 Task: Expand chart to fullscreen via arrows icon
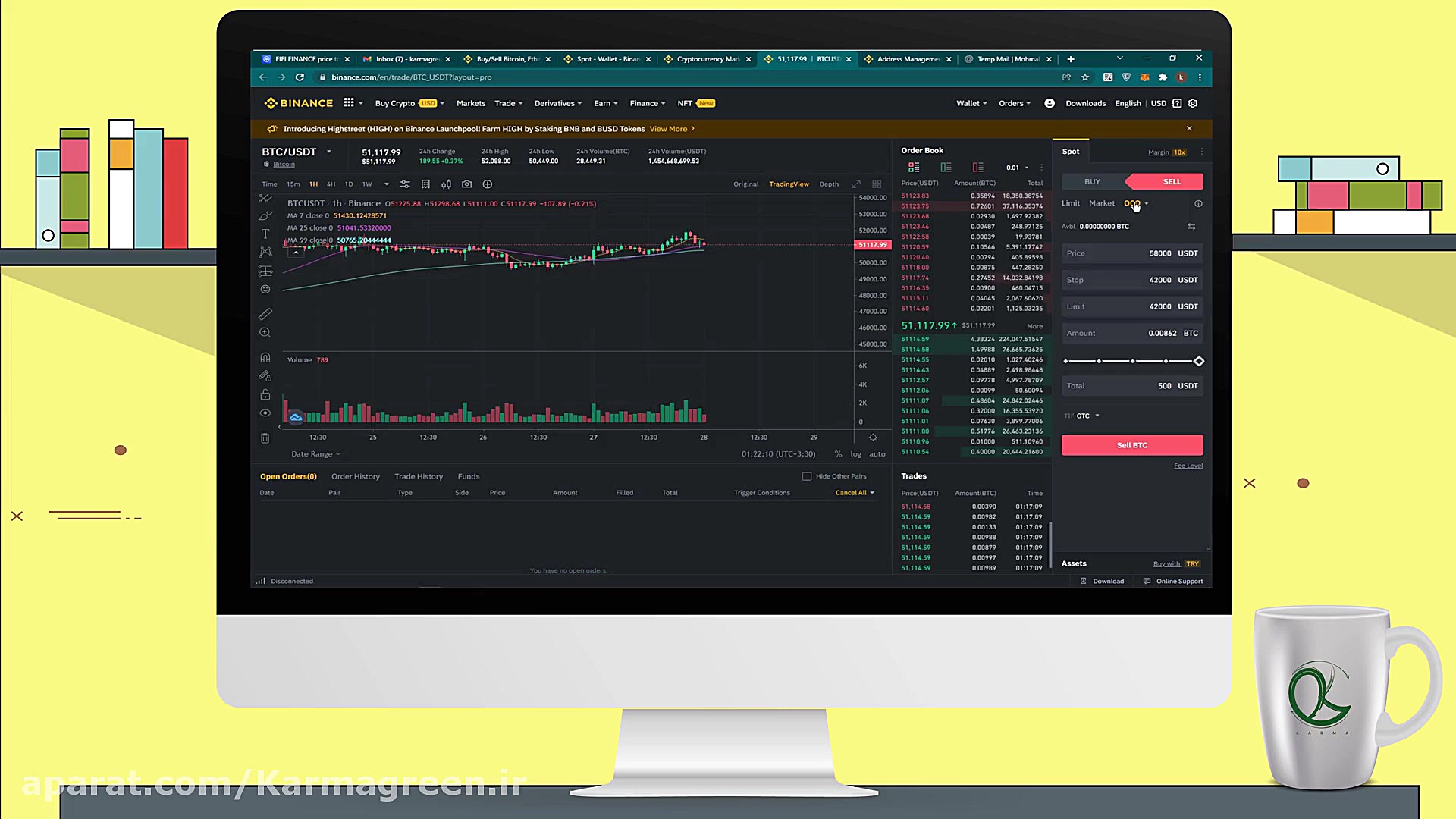[x=856, y=184]
